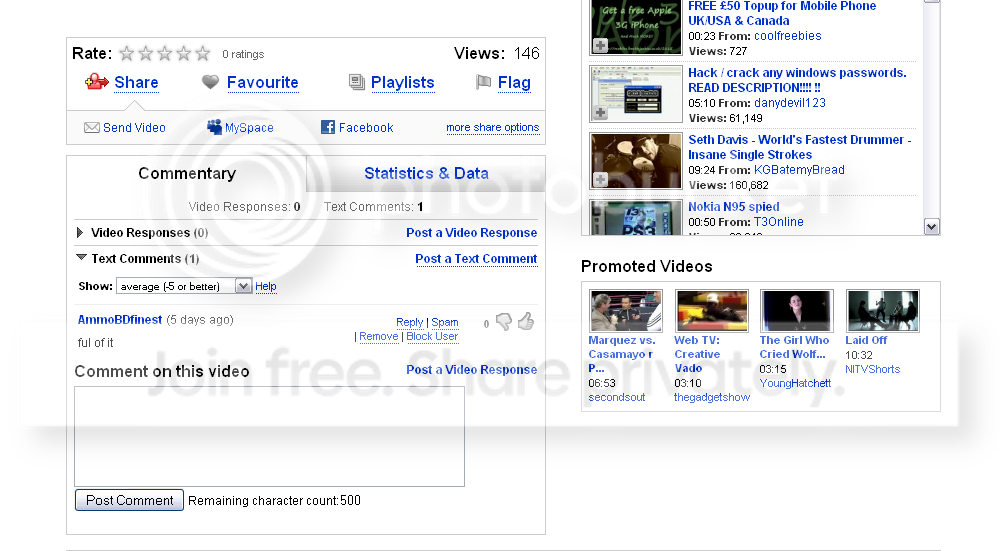Click Post a Text Comment
Image resolution: width=1007 pixels, height=551 pixels.
tap(476, 259)
